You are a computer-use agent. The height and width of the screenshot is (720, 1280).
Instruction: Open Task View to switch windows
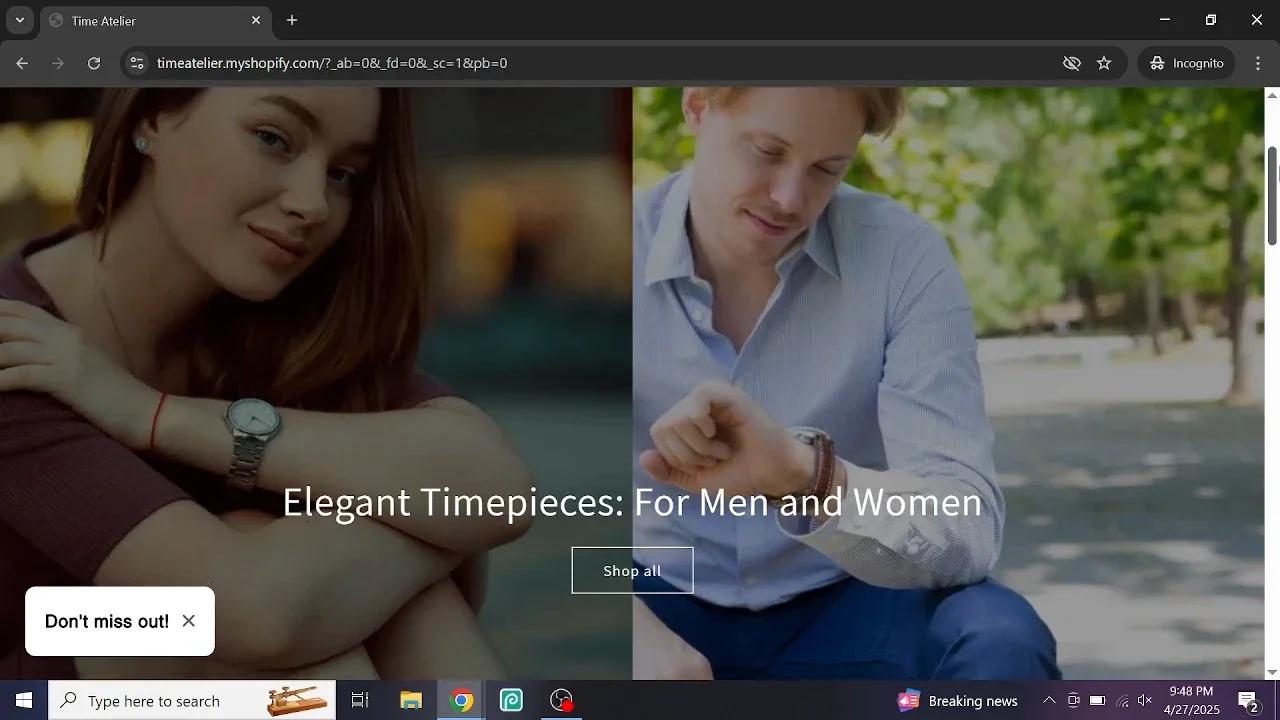point(360,700)
